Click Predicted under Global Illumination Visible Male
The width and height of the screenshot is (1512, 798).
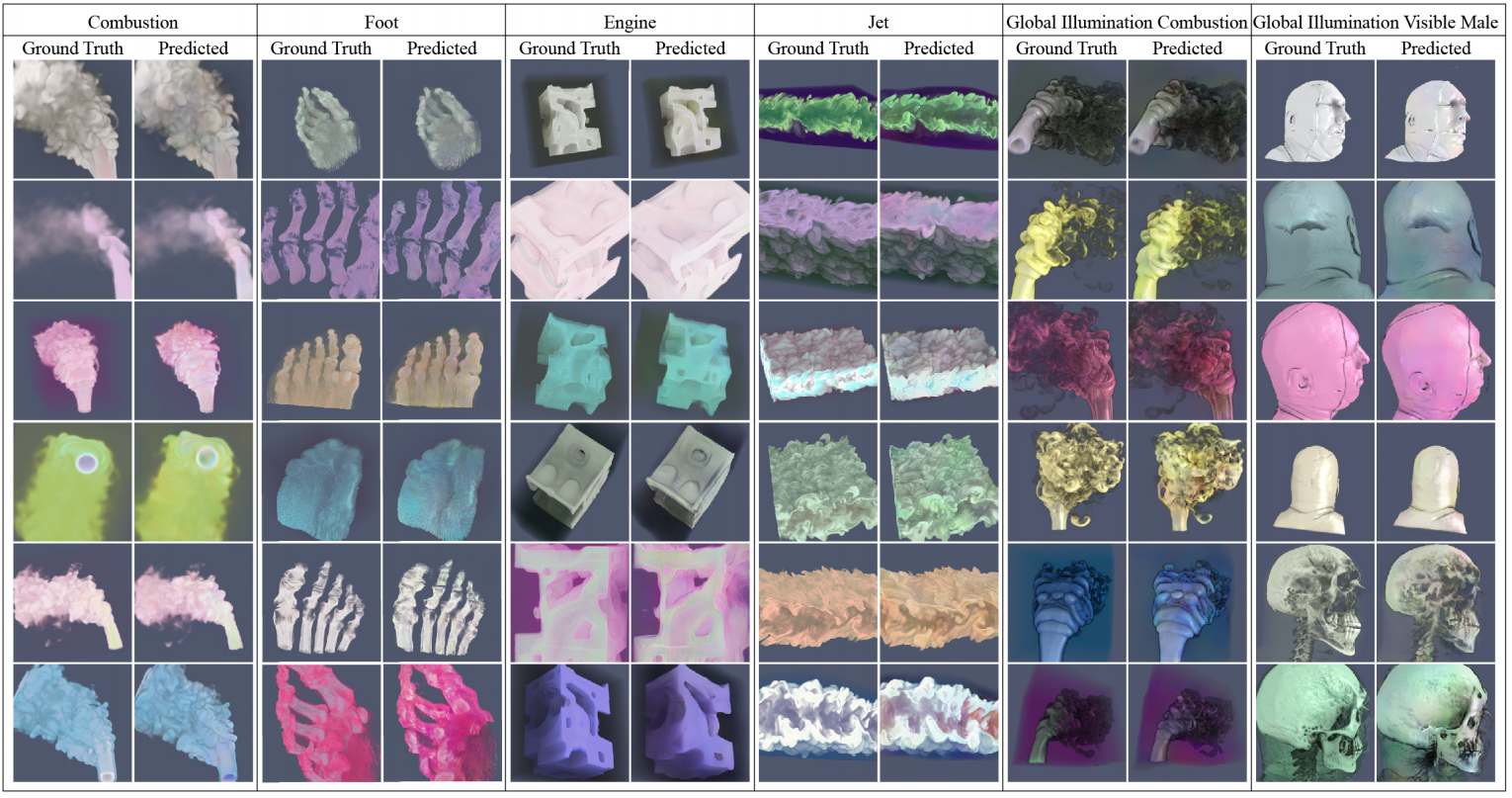coord(1436,47)
